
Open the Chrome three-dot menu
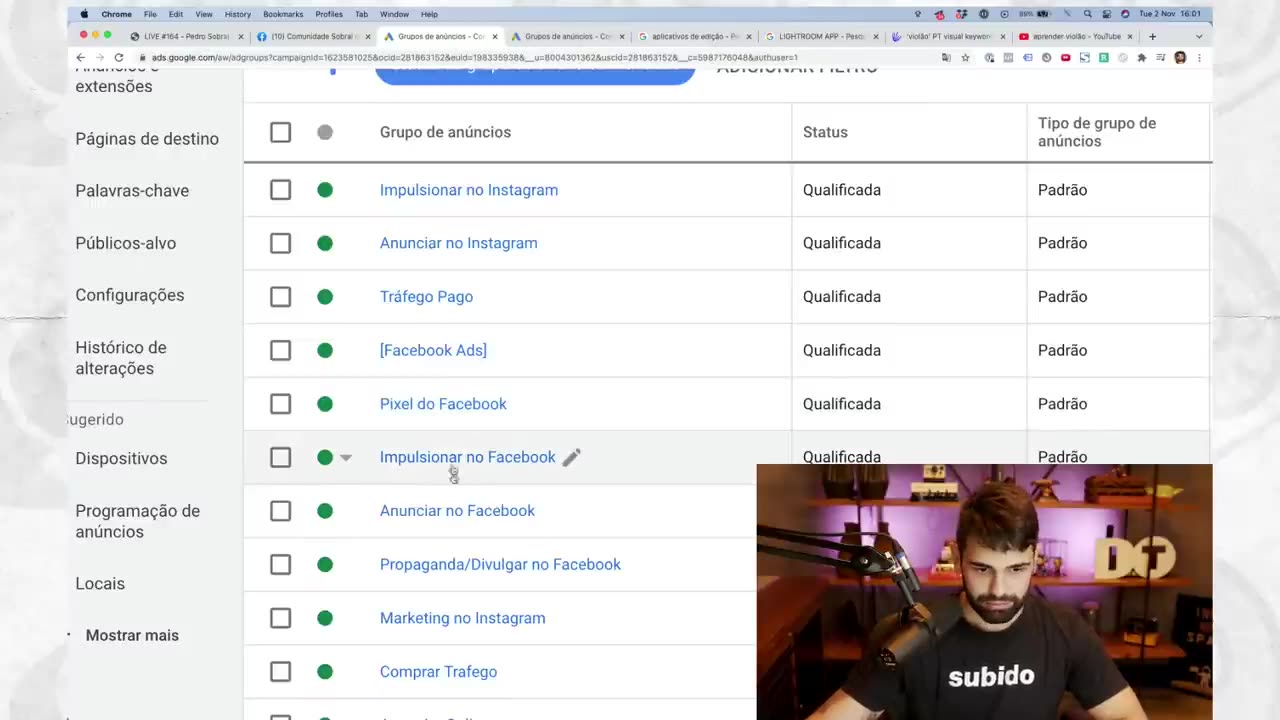(1199, 58)
